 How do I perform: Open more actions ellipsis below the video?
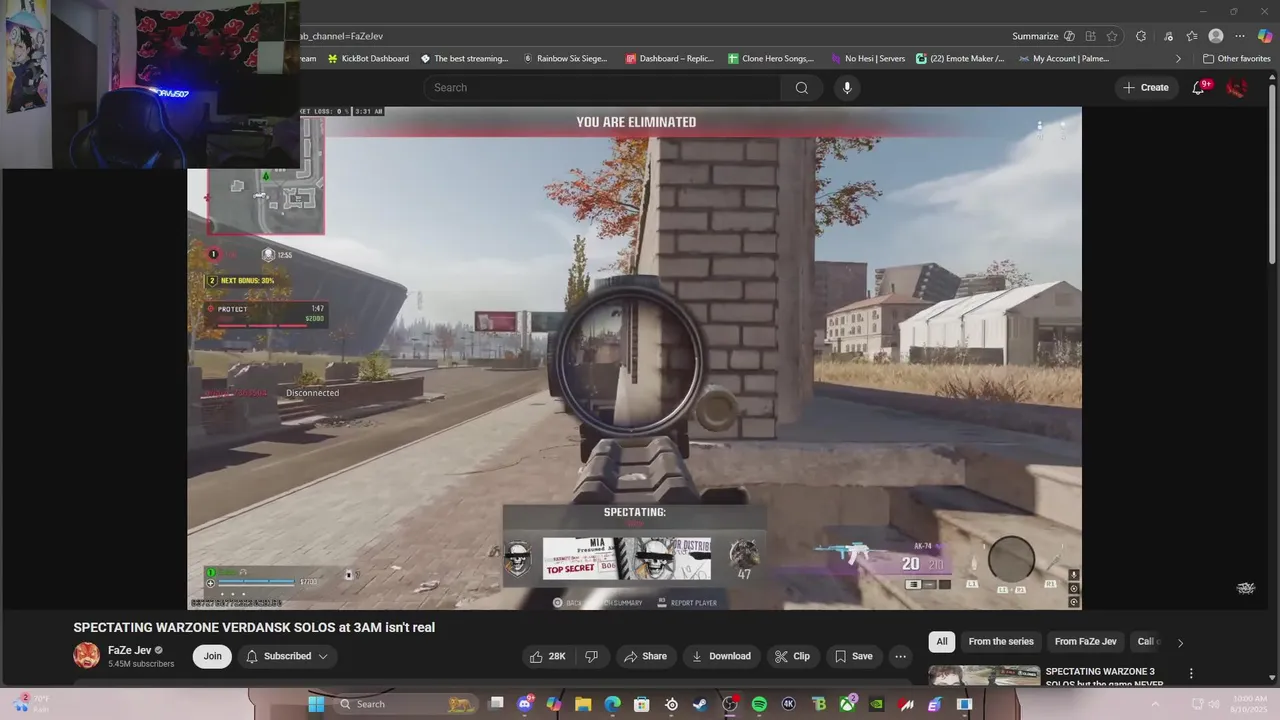tap(900, 656)
